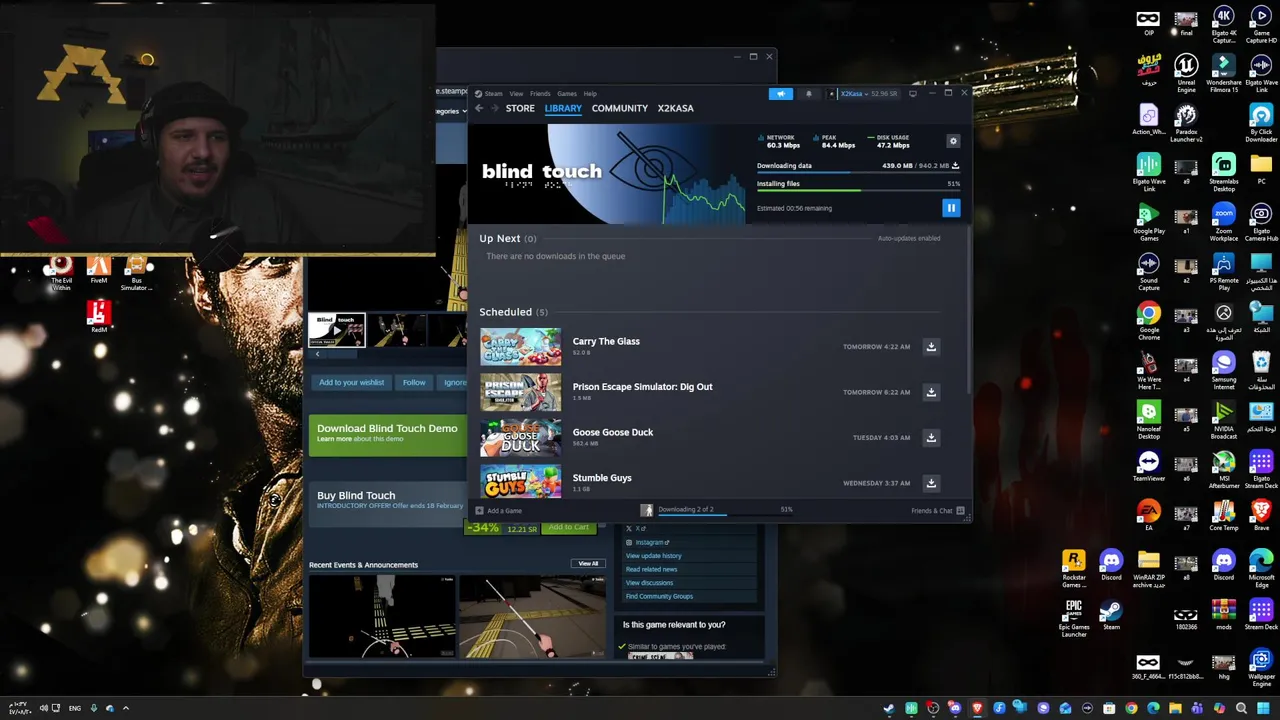Open the Friends menu in Steam

[540, 94]
